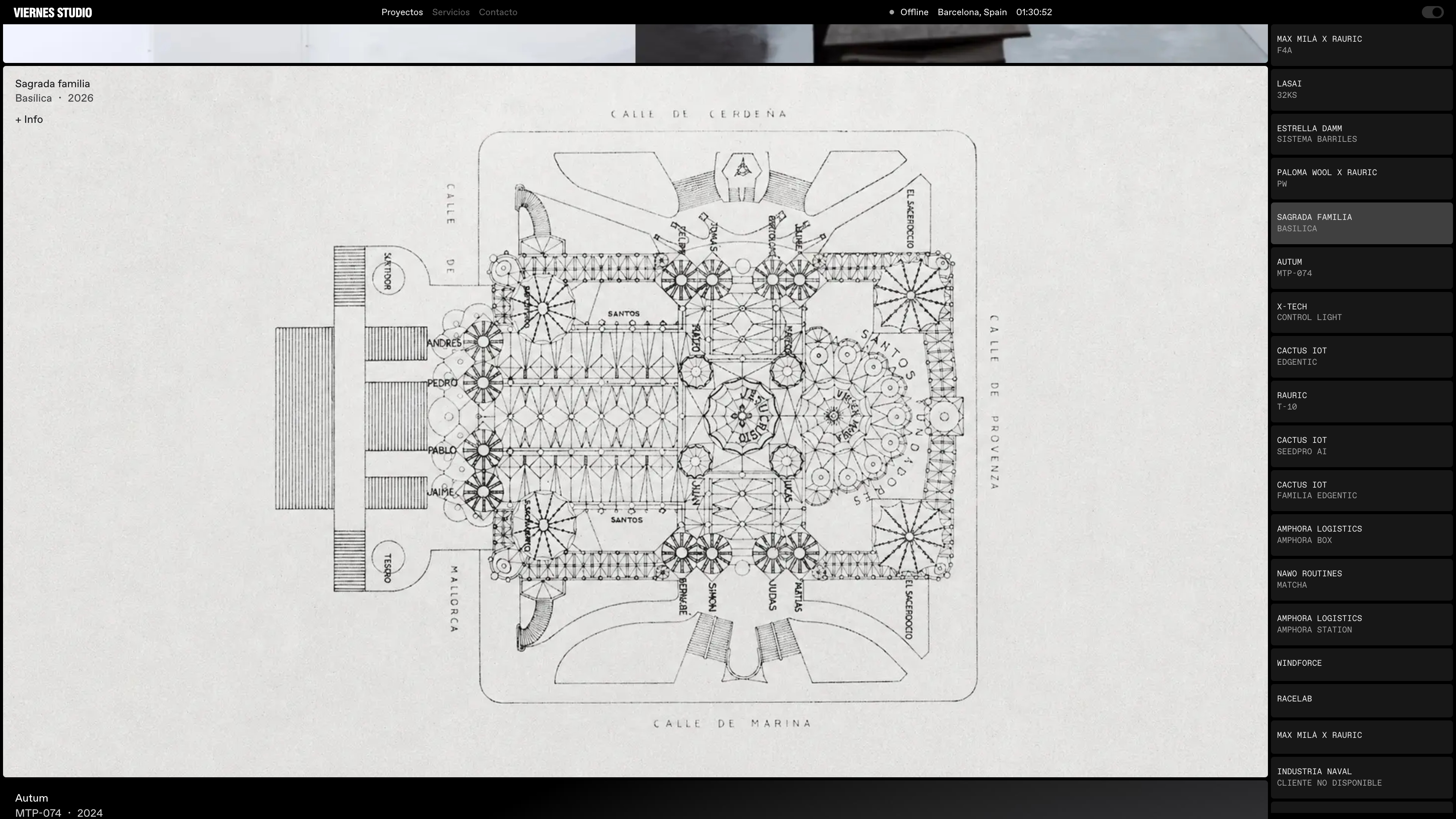Click the Basílica · 2026 subtitle
Screen dimensions: 1456x819
[54, 98]
